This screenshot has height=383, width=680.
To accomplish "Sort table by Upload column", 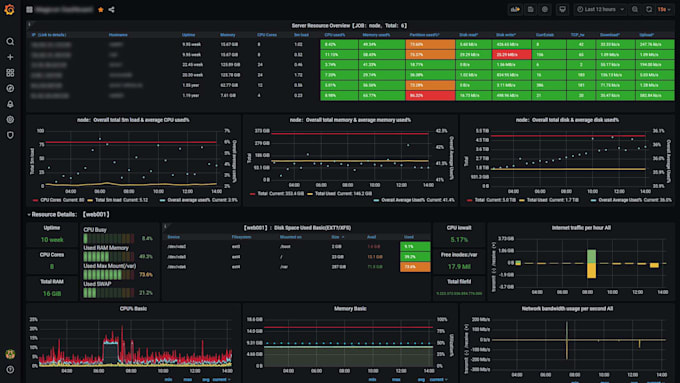I will pyautogui.click(x=647, y=35).
